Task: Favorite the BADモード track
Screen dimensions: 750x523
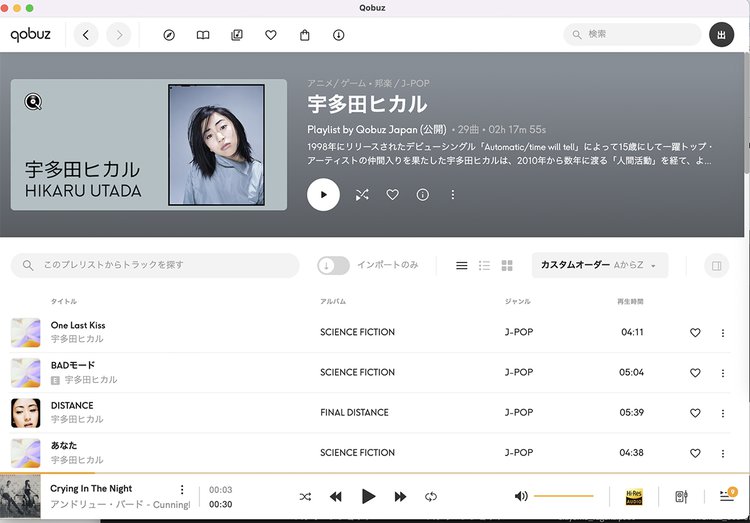Action: tap(695, 373)
